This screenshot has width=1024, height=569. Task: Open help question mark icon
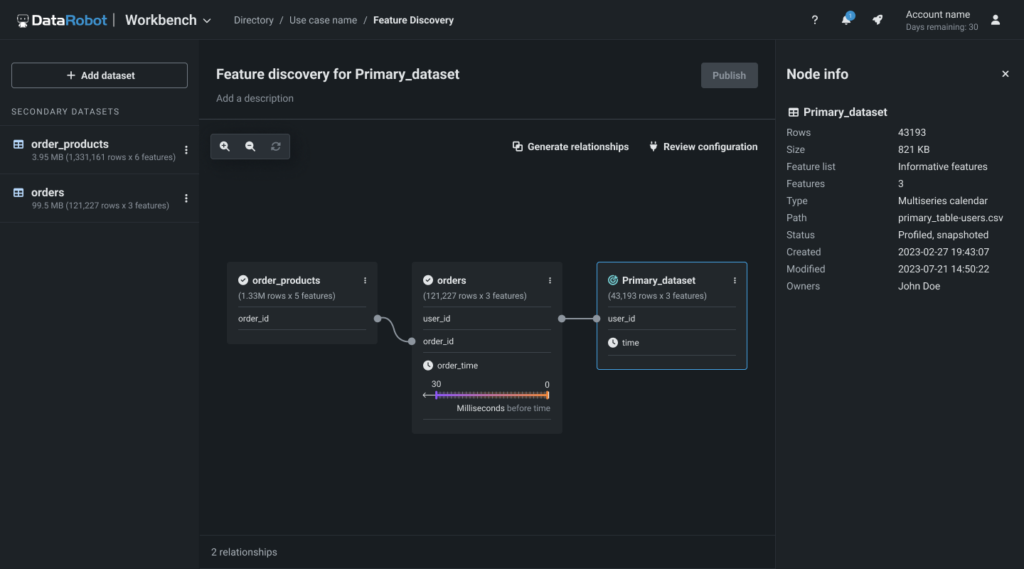tap(814, 20)
